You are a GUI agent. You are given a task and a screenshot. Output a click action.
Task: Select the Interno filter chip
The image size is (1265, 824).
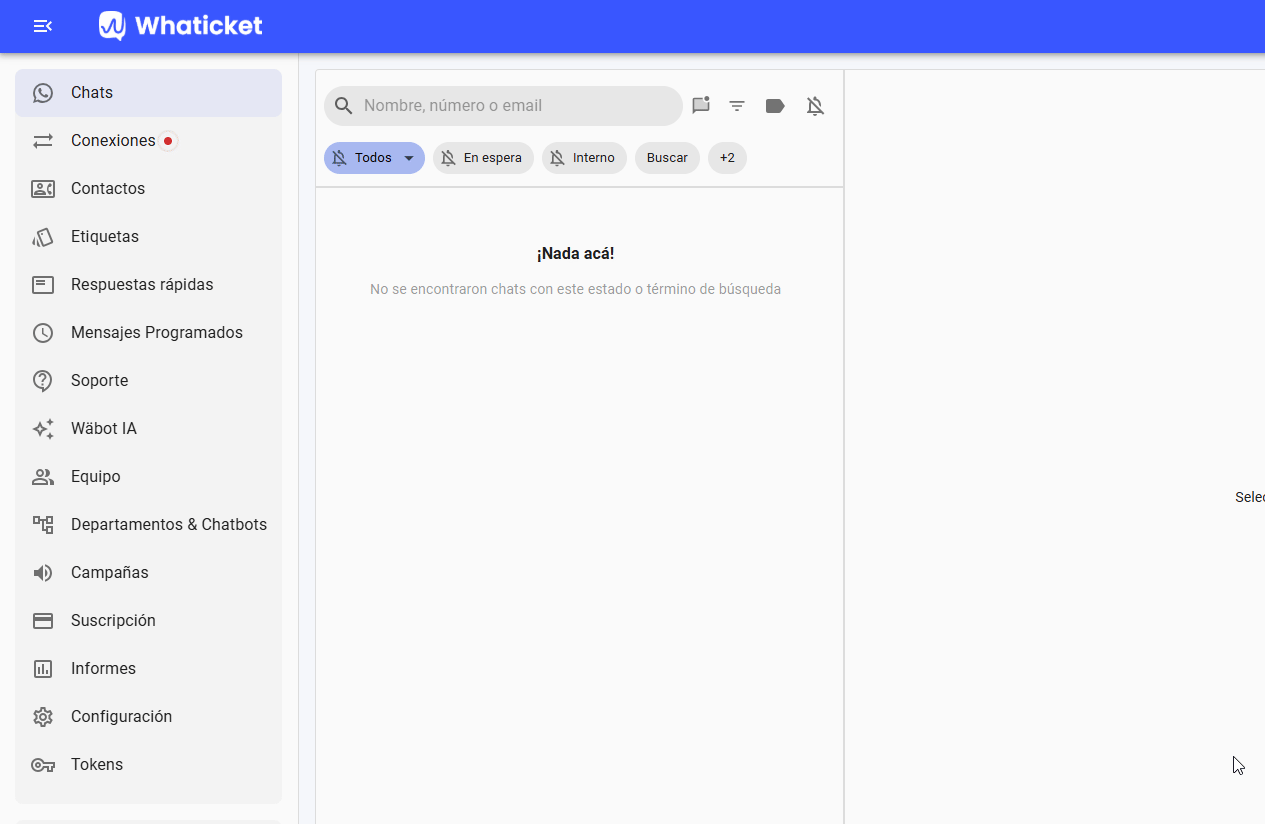pyautogui.click(x=584, y=158)
